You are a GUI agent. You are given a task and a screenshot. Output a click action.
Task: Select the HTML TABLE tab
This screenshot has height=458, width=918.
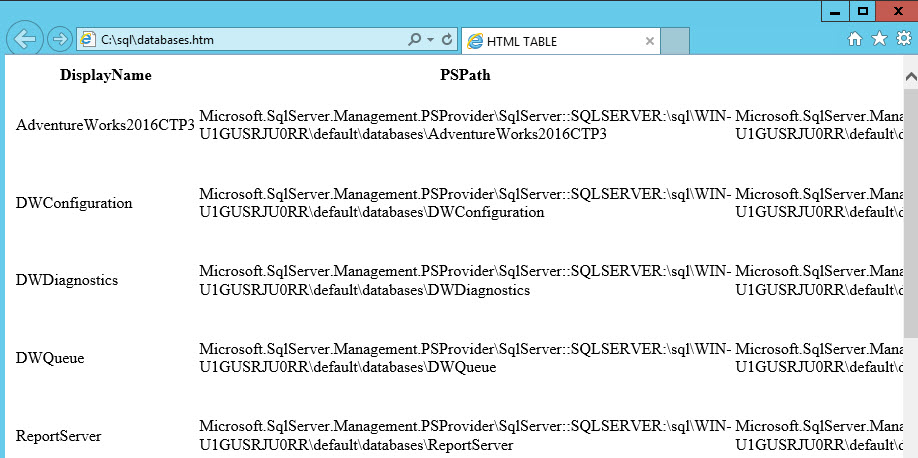tap(560, 42)
